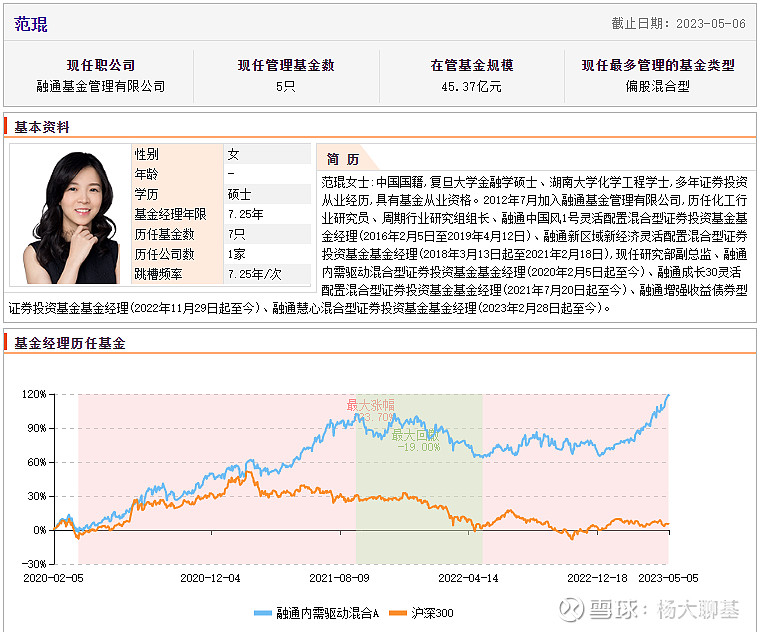Click the 历任公司数 row label
Viewport: 761px width, 632px height.
164,254
